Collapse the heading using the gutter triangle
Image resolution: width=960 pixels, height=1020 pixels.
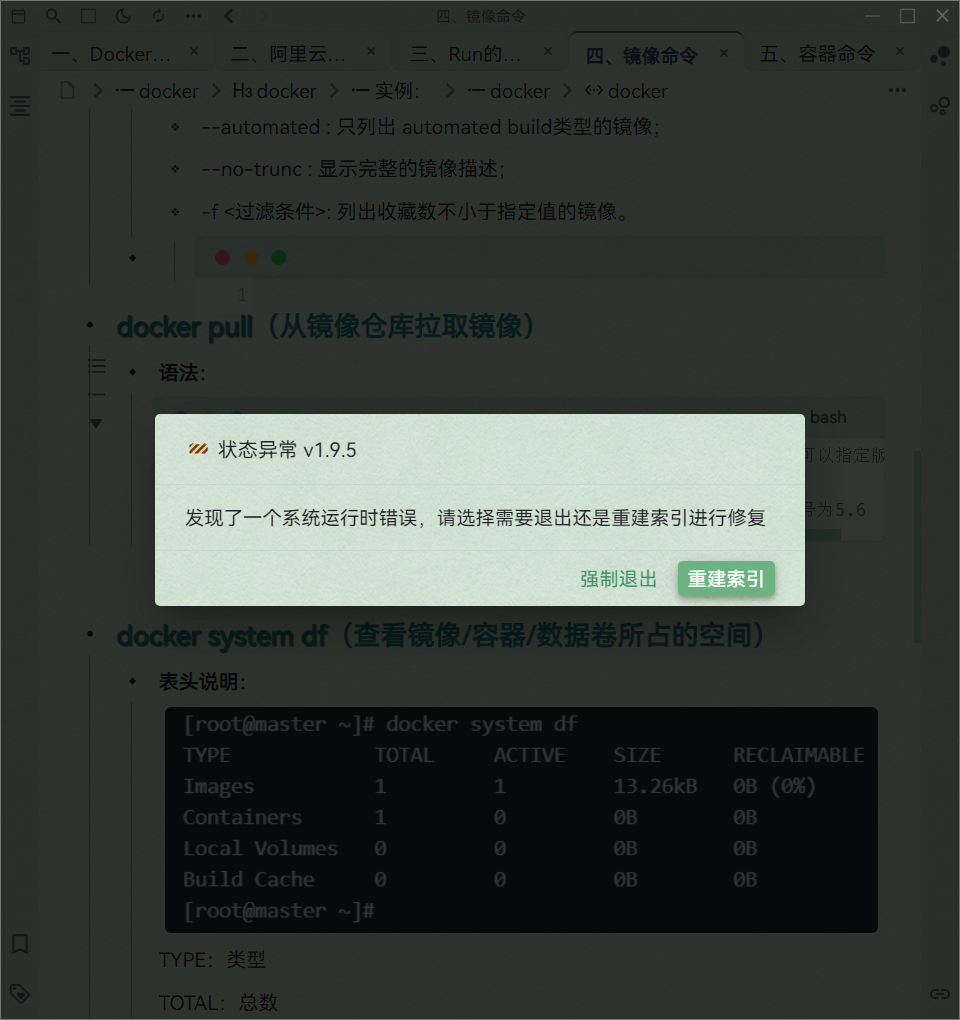[x=95, y=423]
